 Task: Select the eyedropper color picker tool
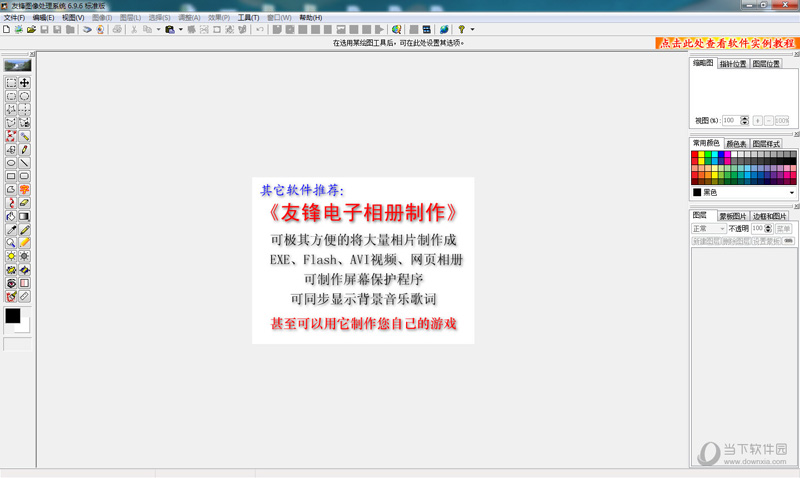click(x=11, y=230)
